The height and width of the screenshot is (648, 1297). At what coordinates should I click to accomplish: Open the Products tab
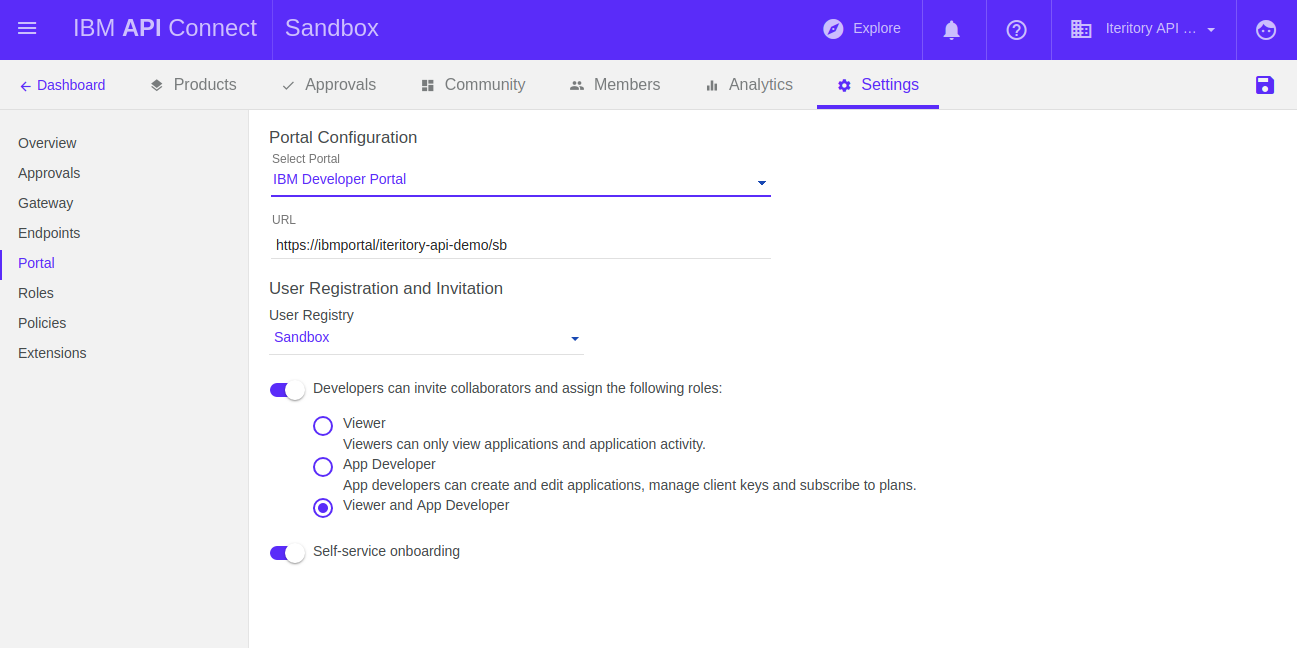(193, 85)
